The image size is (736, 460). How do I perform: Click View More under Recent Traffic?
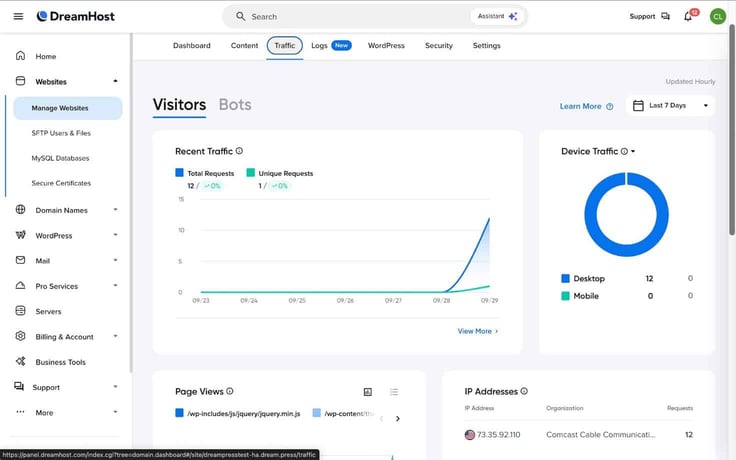coord(477,331)
